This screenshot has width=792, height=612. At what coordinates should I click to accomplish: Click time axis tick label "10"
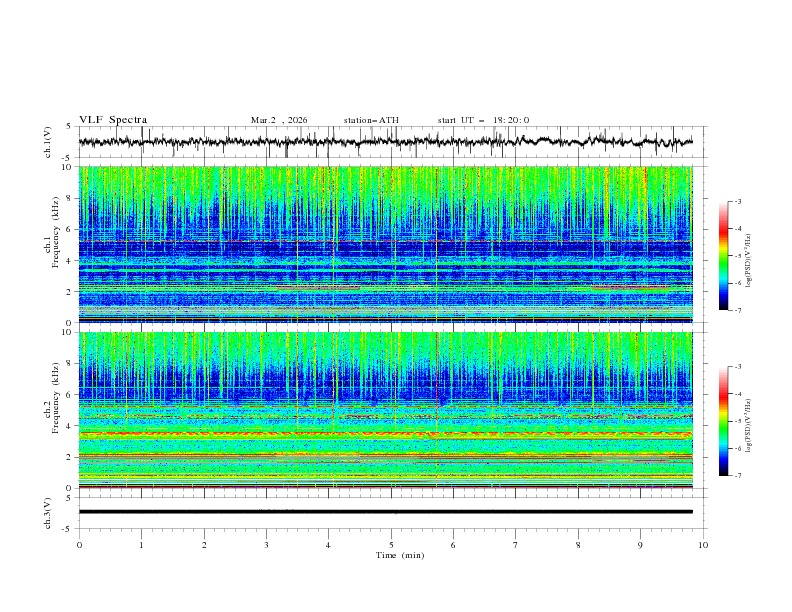[x=703, y=545]
